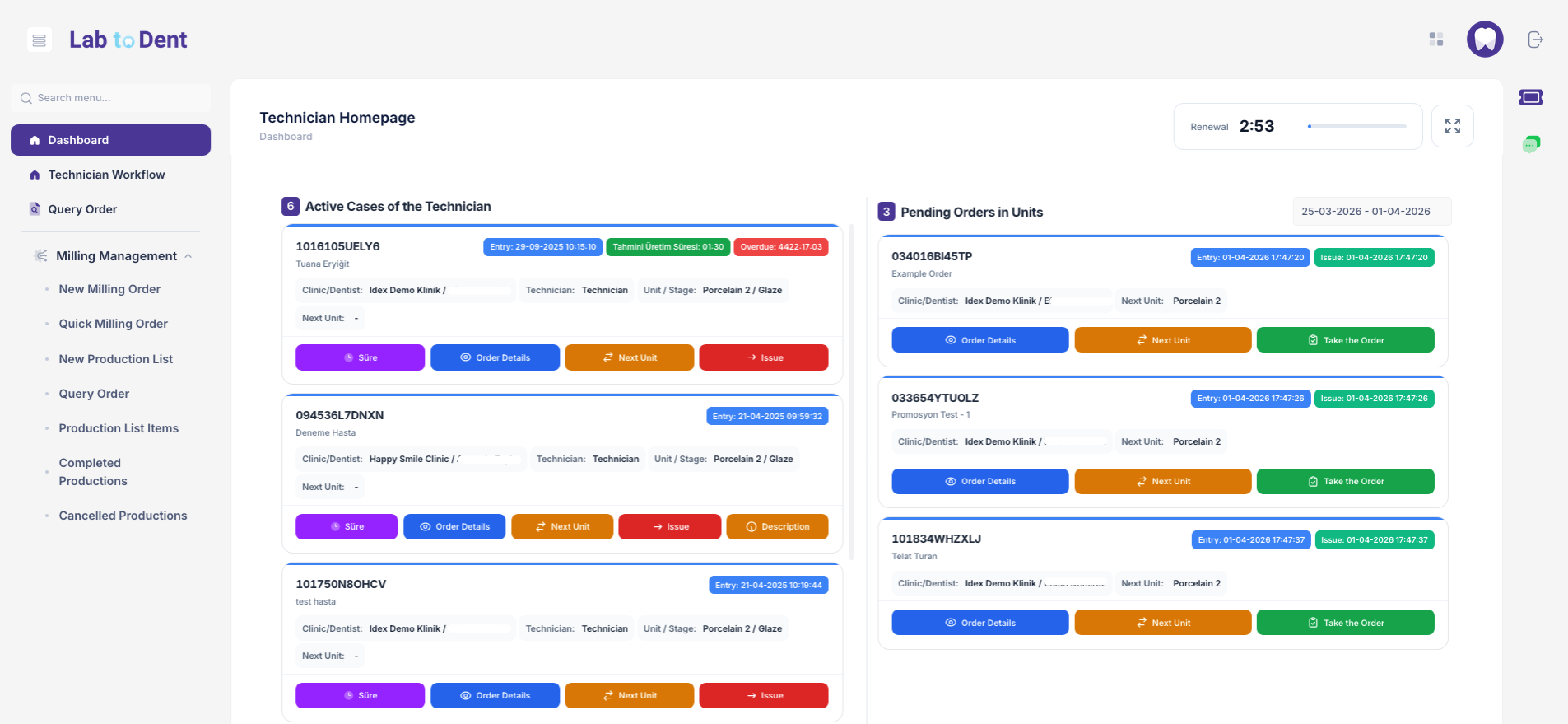
Task: Click the Active Cases count badge 6
Action: tap(291, 206)
